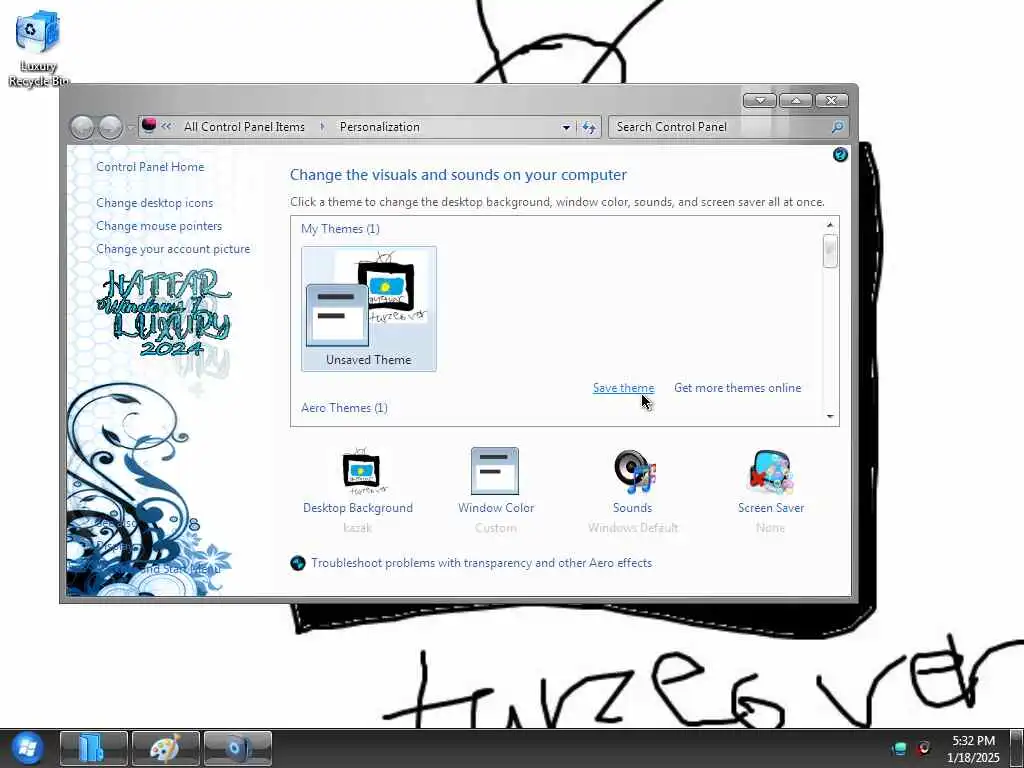Click the Desktop Background text label
Viewport: 1024px width, 768px height.
pyautogui.click(x=358, y=508)
